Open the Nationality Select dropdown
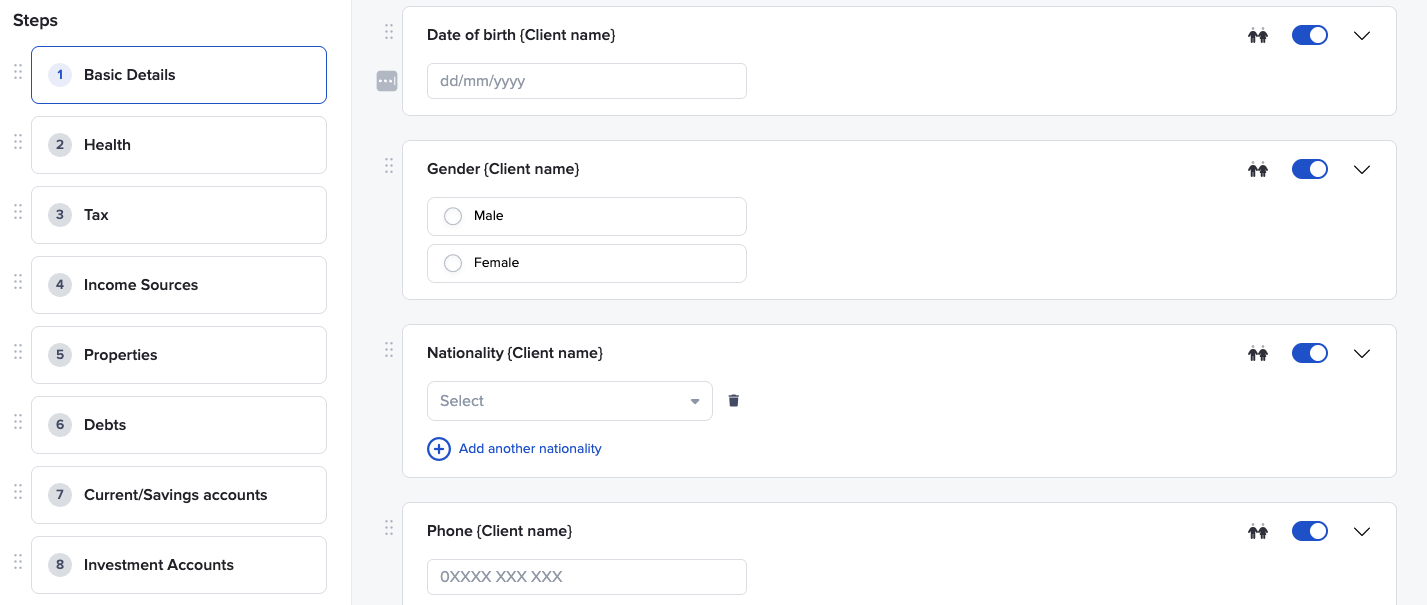The image size is (1427, 605). point(569,401)
